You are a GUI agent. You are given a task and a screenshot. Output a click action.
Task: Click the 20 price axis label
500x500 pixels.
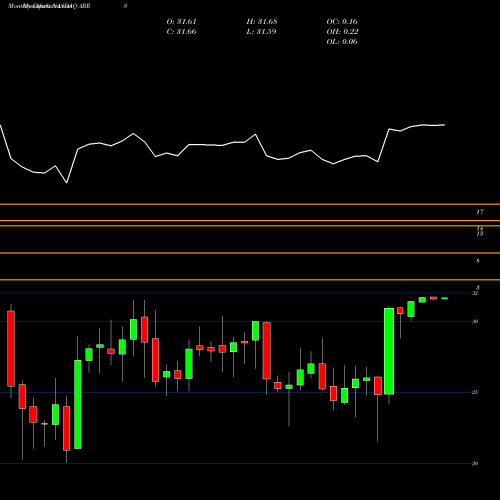tap(475, 463)
